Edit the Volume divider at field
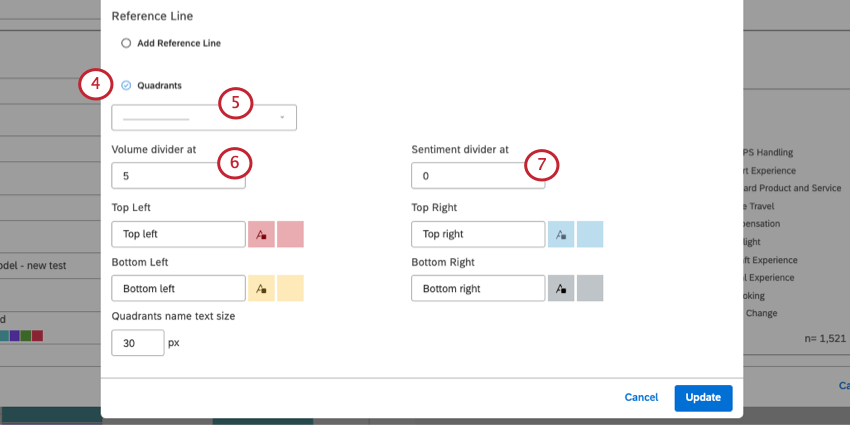Screen dimensions: 850x425 click(x=165, y=176)
